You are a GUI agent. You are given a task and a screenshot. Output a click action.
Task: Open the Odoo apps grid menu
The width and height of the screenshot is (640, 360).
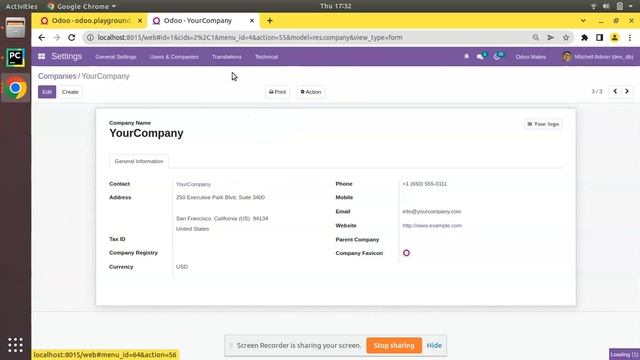pos(41,56)
